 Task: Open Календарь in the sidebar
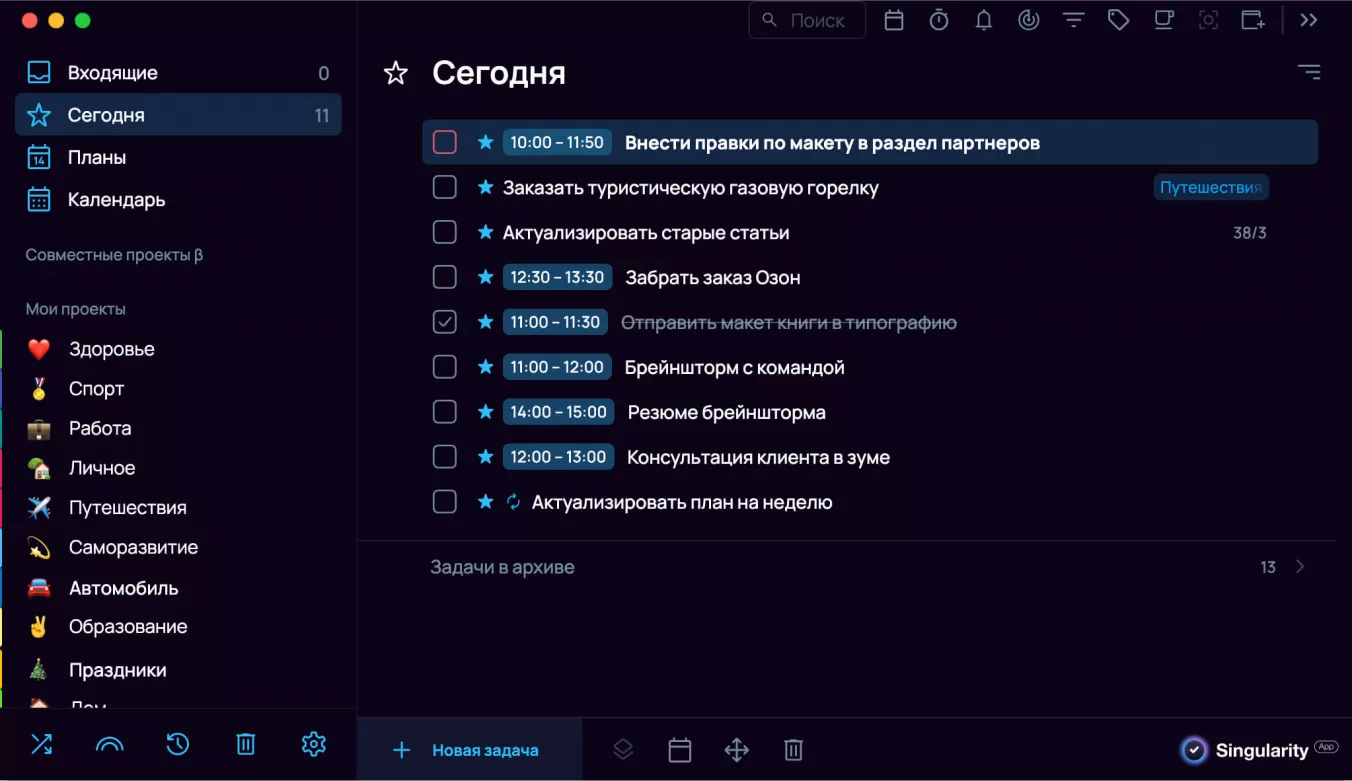click(x=178, y=200)
